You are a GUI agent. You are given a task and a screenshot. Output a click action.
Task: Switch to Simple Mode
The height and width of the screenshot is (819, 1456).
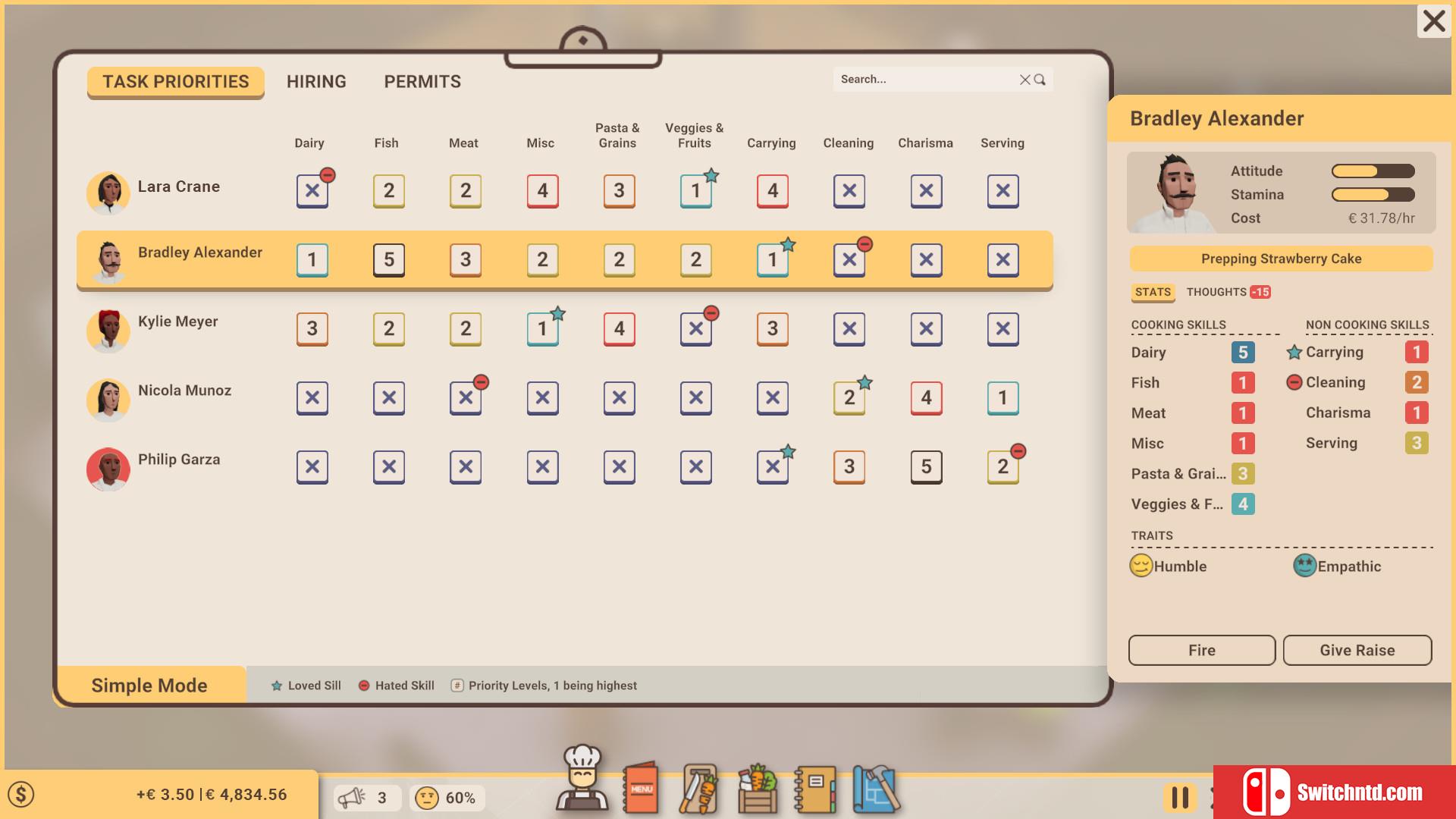click(x=150, y=685)
